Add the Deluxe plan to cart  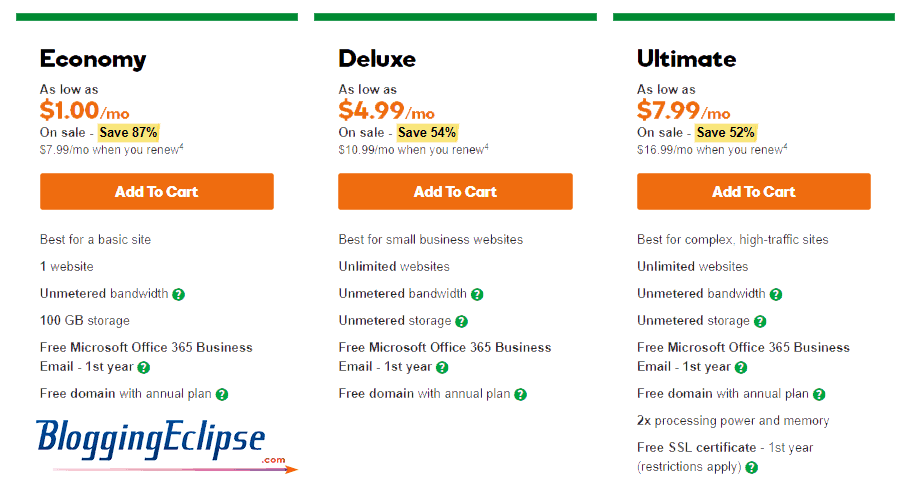click(455, 191)
